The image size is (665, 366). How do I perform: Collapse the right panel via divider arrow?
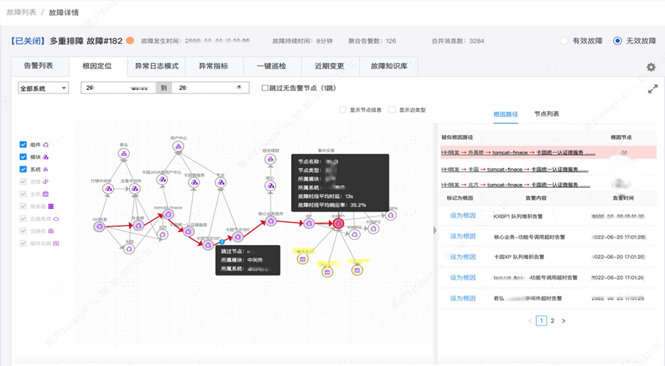click(435, 230)
